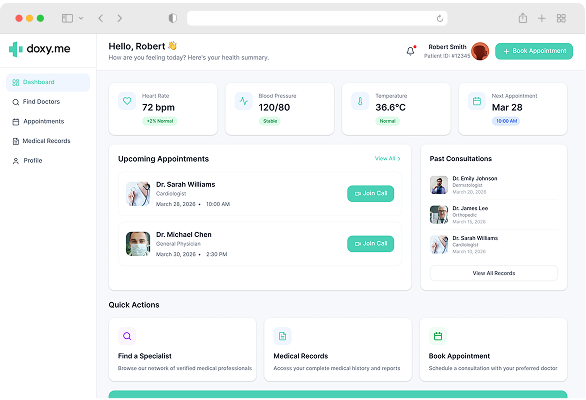586x400 pixels.
Task: Click the doxy.me logo
Action: pos(40,49)
